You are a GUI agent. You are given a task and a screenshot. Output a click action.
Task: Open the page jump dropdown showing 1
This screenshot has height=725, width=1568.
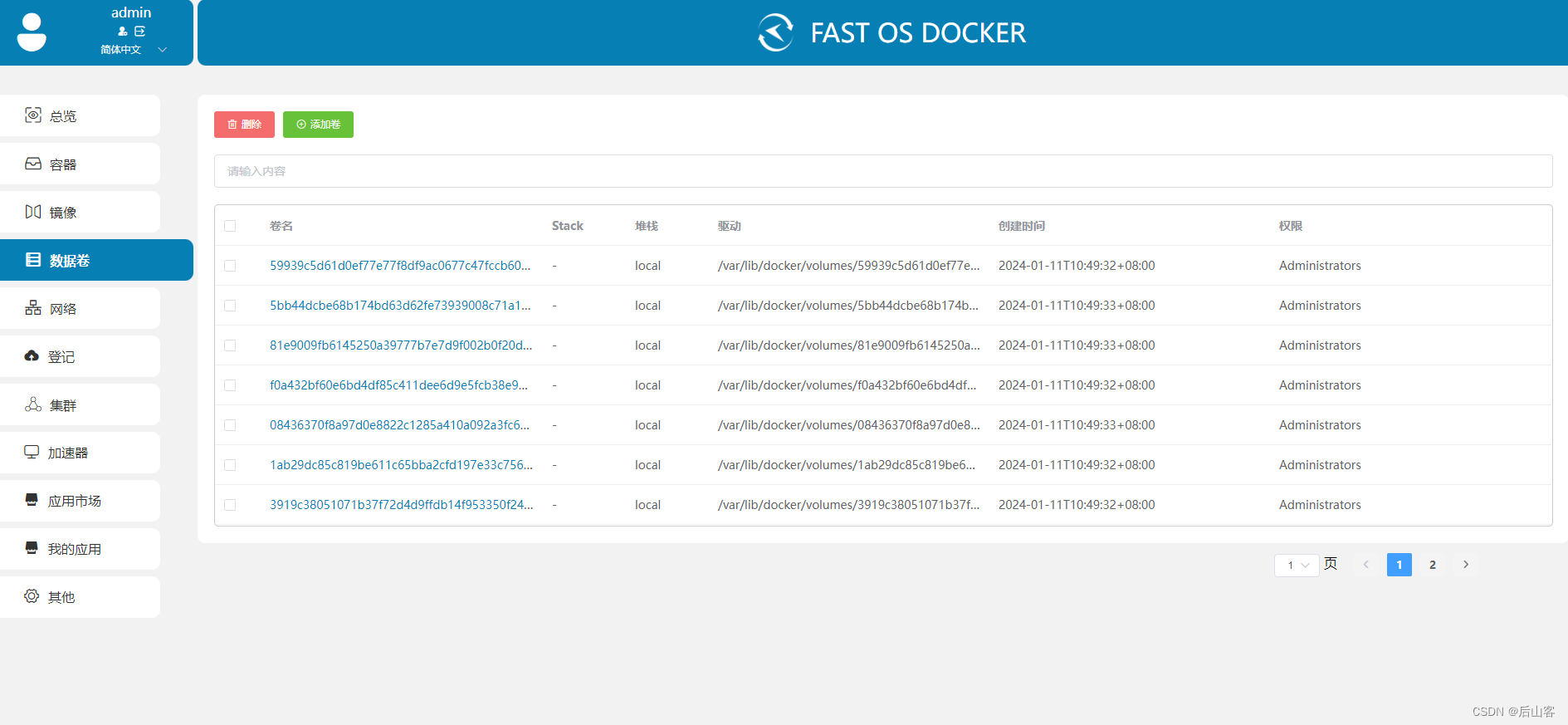point(1297,565)
